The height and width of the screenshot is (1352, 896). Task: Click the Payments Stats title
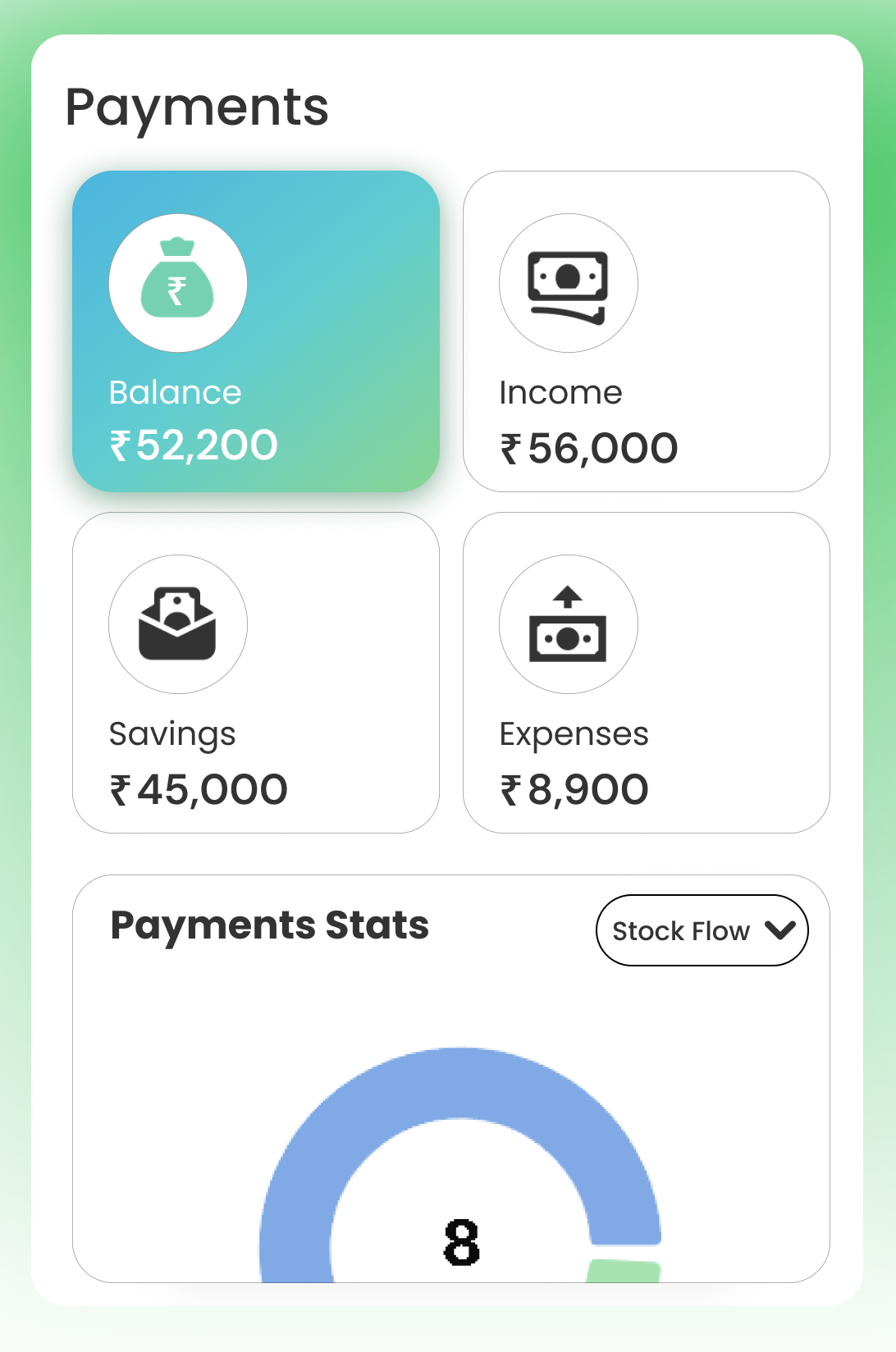[269, 925]
